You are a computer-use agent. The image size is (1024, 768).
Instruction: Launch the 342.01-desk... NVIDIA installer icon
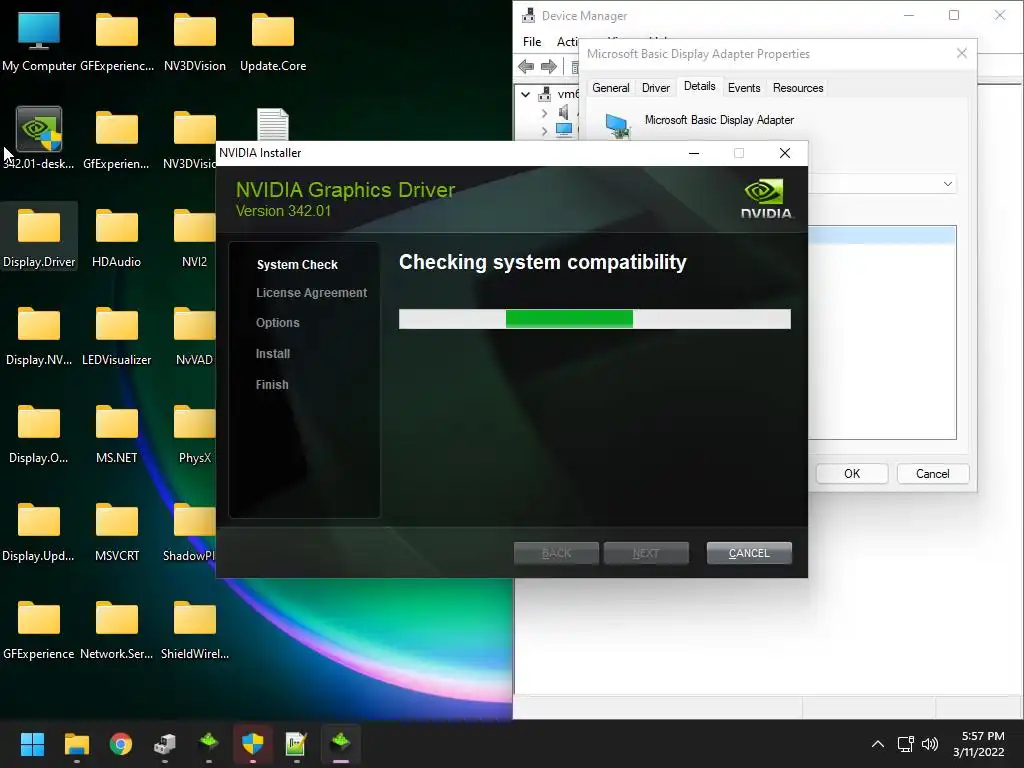coord(39,138)
